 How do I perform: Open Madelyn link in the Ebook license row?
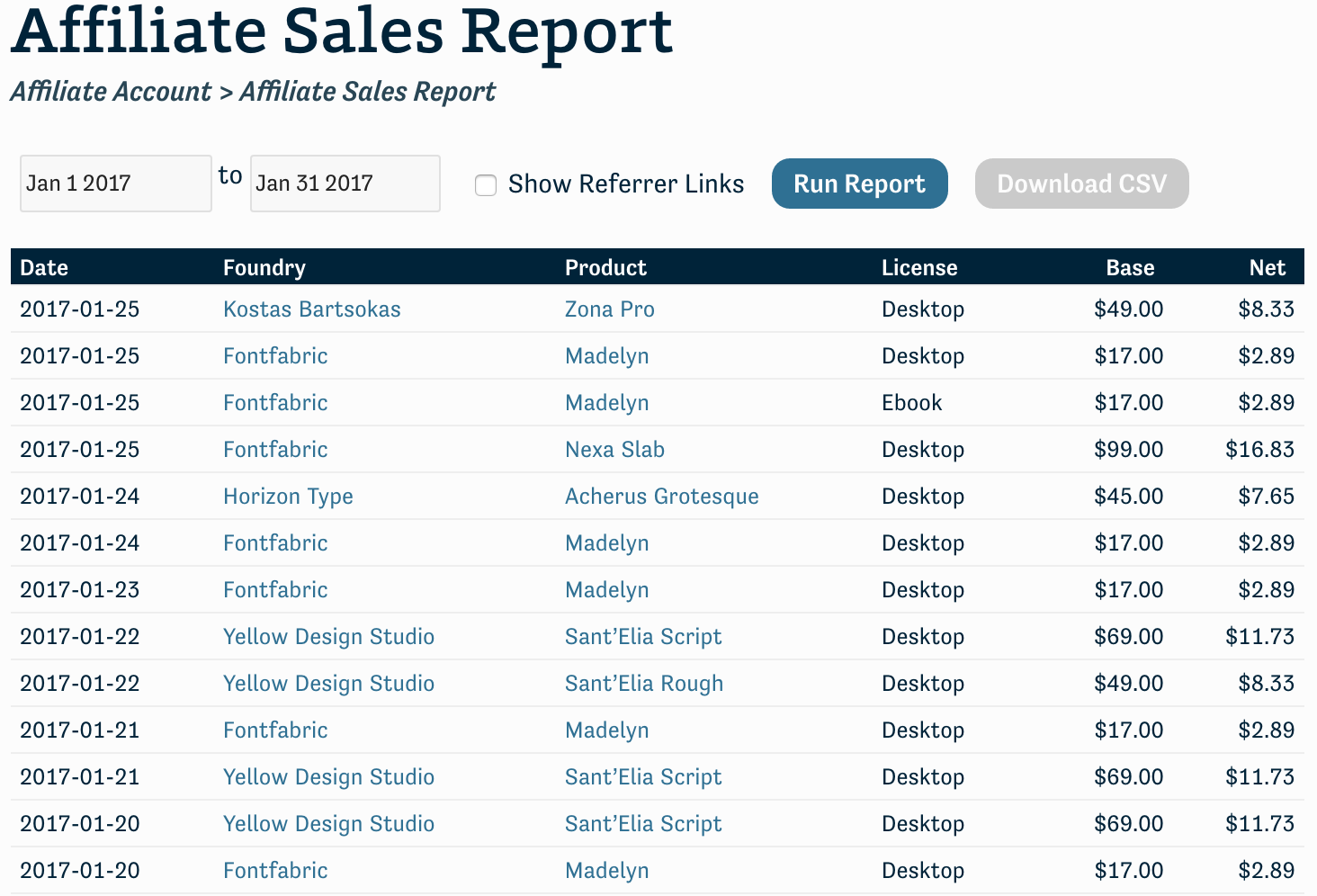tap(606, 403)
